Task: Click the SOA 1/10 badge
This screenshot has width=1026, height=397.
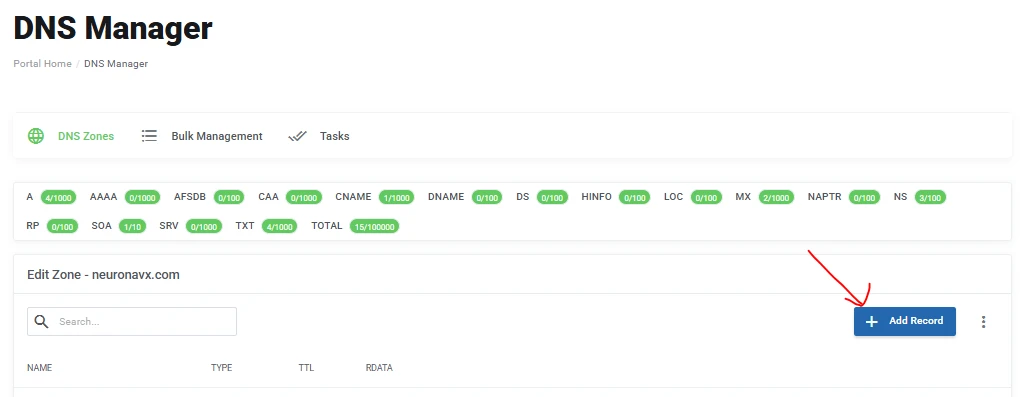Action: (x=133, y=226)
